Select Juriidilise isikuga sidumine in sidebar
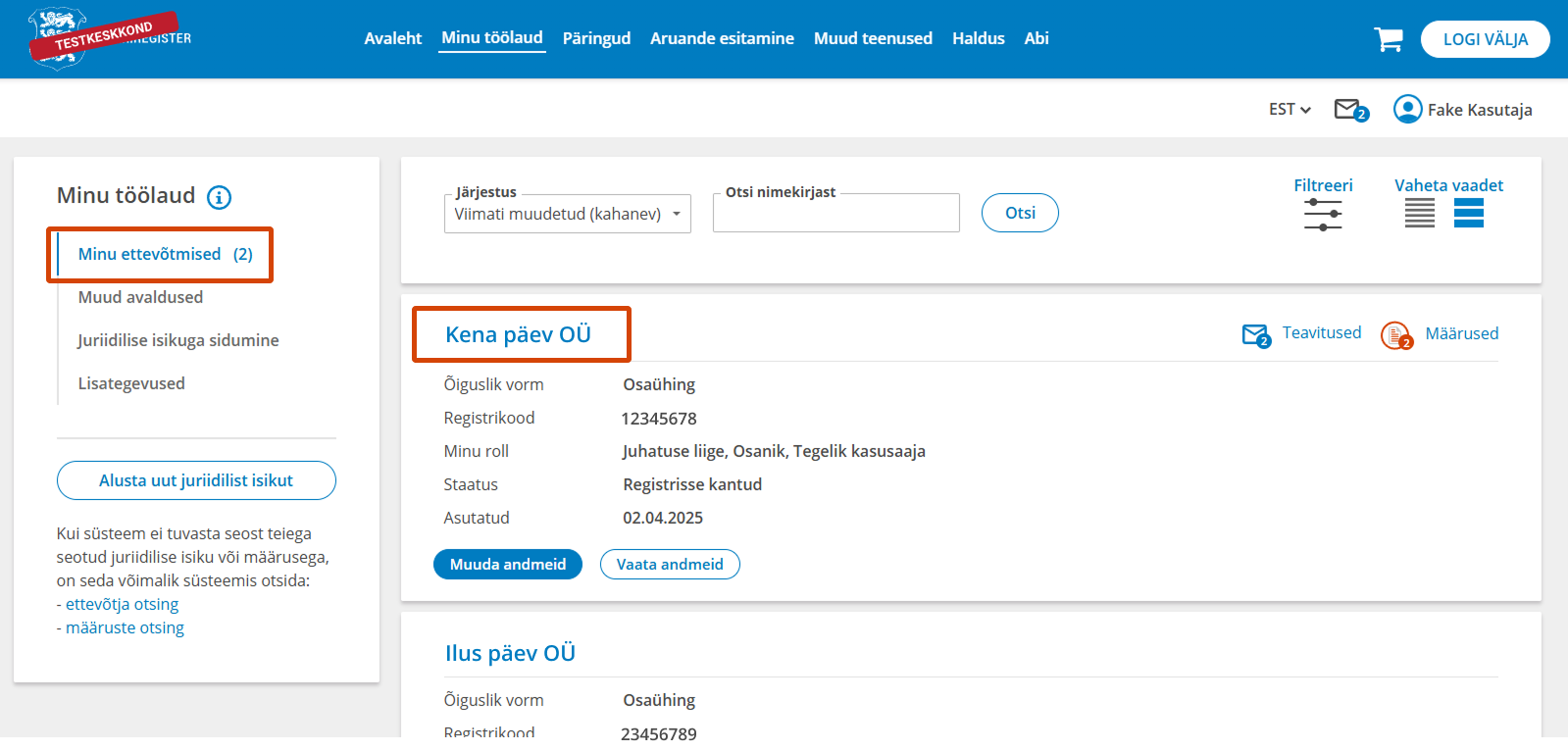 pos(178,340)
